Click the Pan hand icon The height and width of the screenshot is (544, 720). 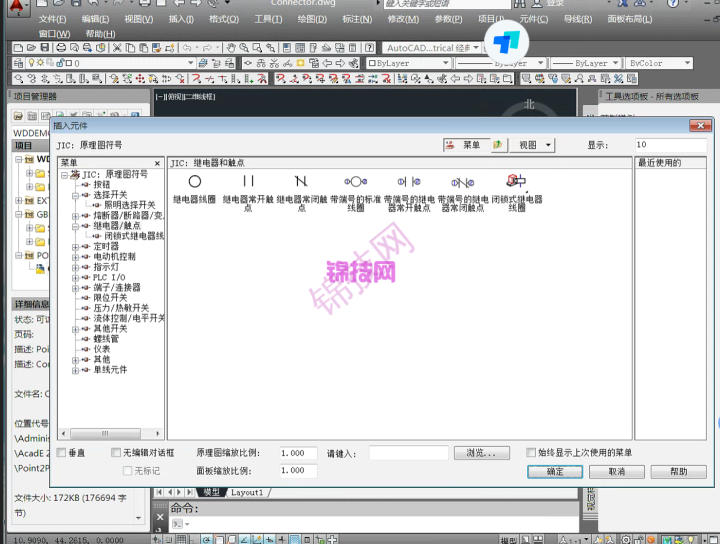coord(231,48)
